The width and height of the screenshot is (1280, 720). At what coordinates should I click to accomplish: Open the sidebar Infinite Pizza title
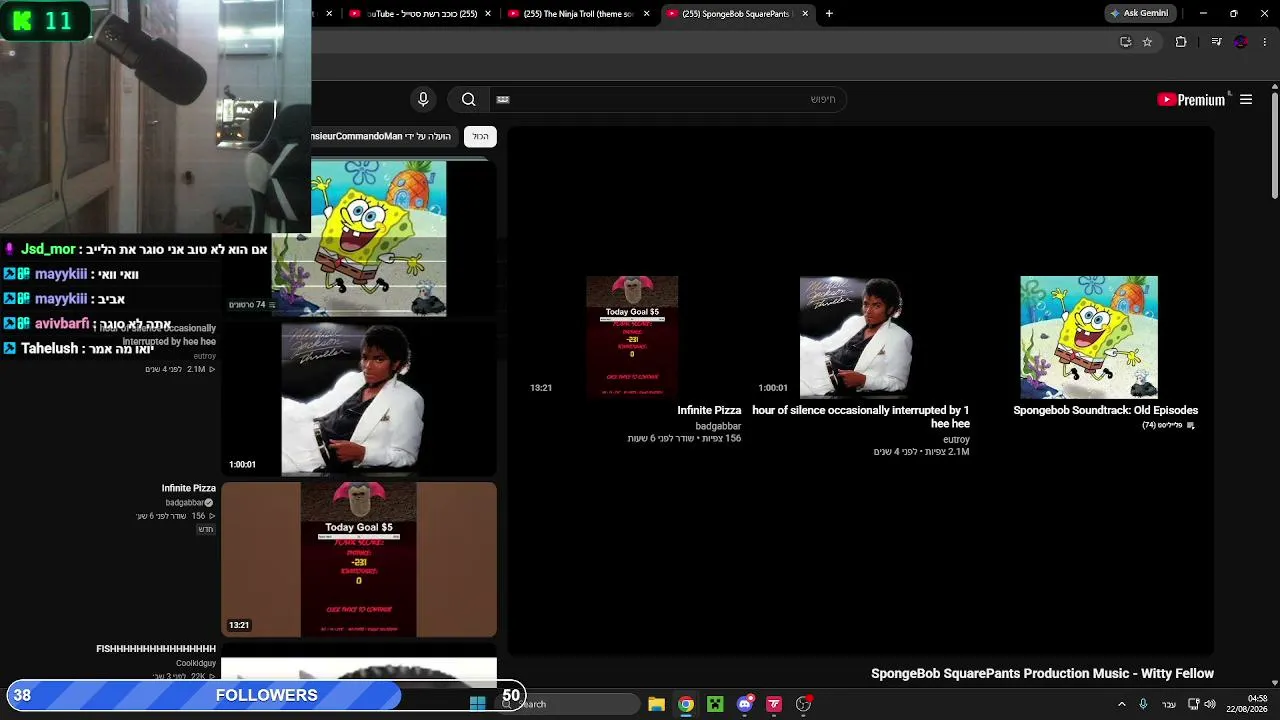pos(189,488)
